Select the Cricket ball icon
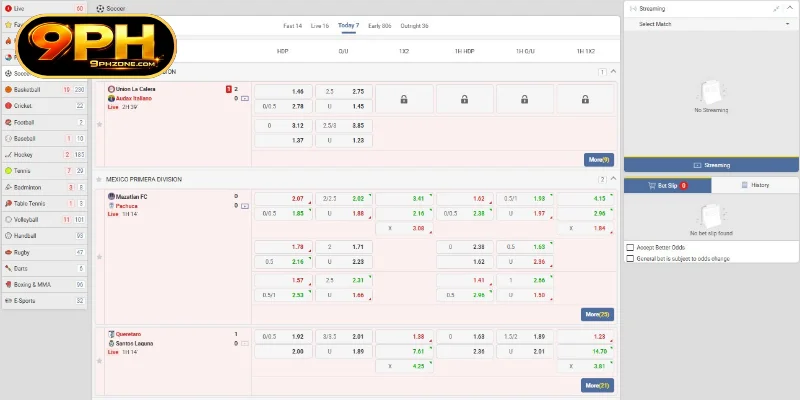 coord(8,106)
